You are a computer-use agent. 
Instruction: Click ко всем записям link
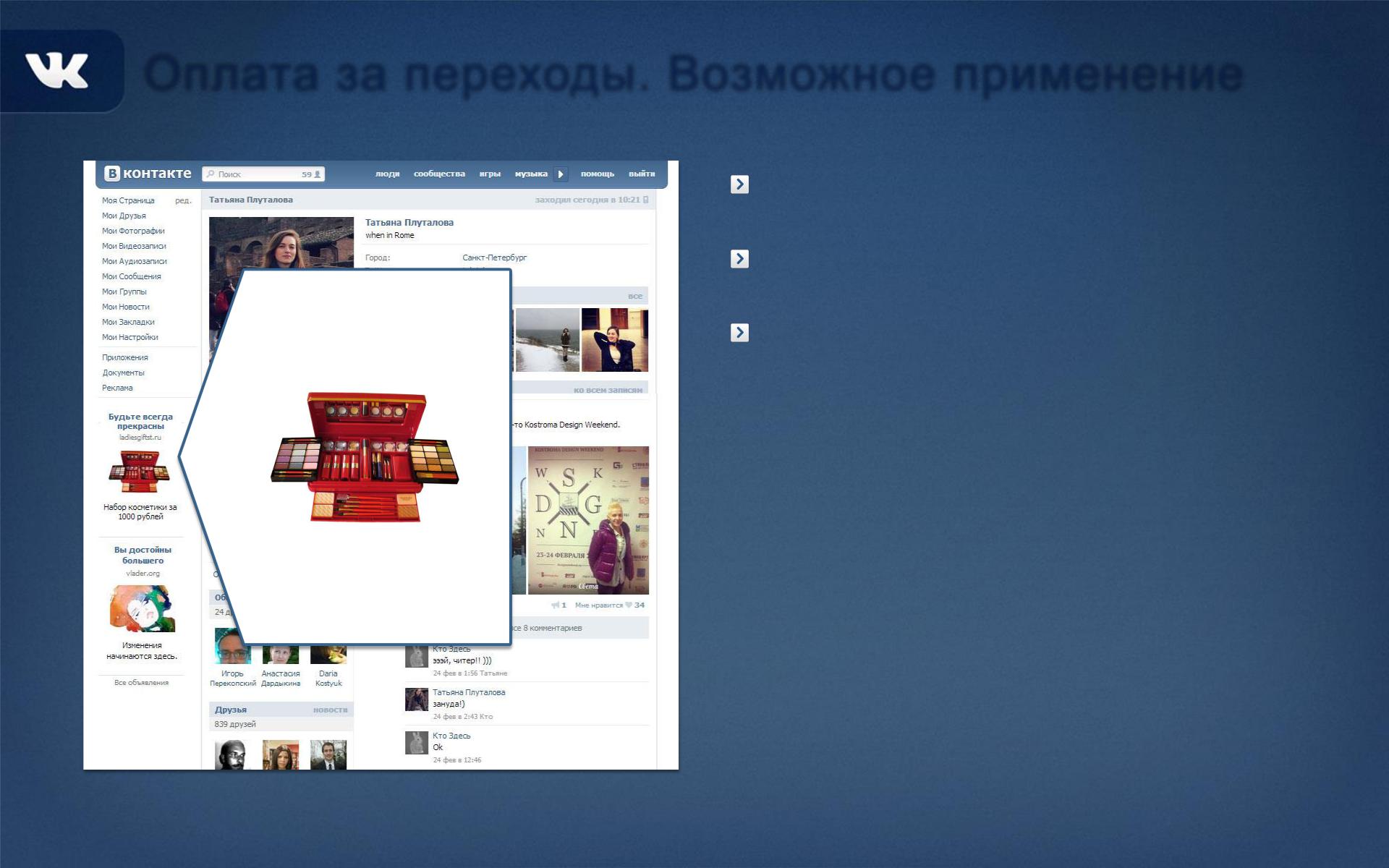(x=608, y=390)
